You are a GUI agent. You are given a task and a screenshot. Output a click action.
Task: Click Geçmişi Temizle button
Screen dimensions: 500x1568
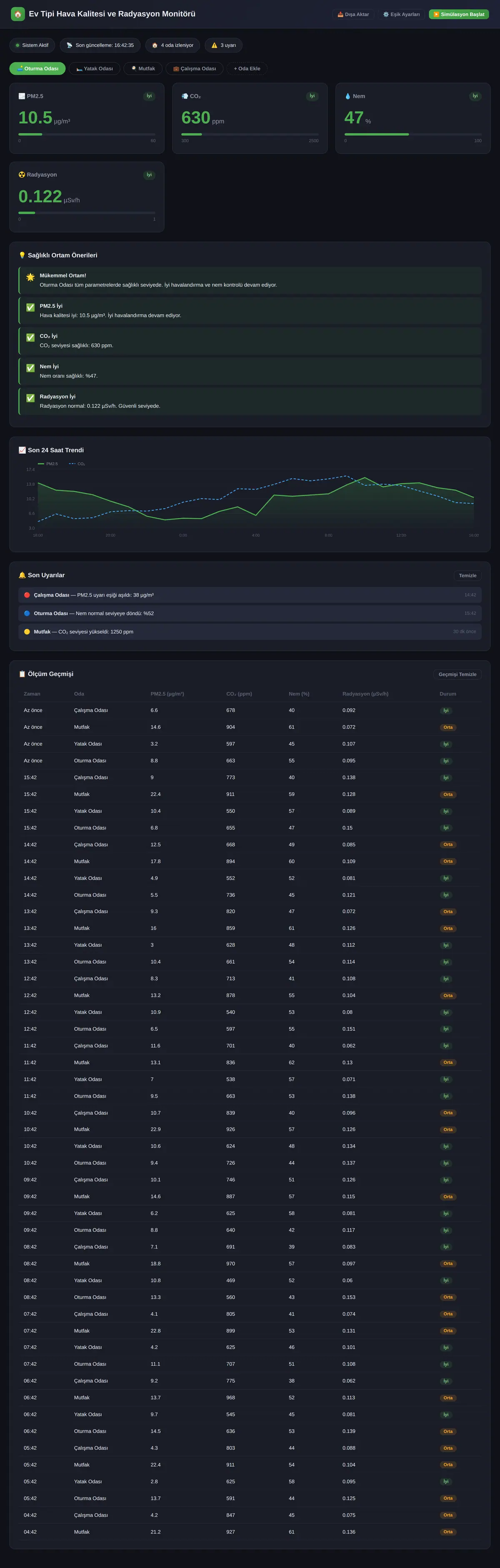click(x=457, y=674)
